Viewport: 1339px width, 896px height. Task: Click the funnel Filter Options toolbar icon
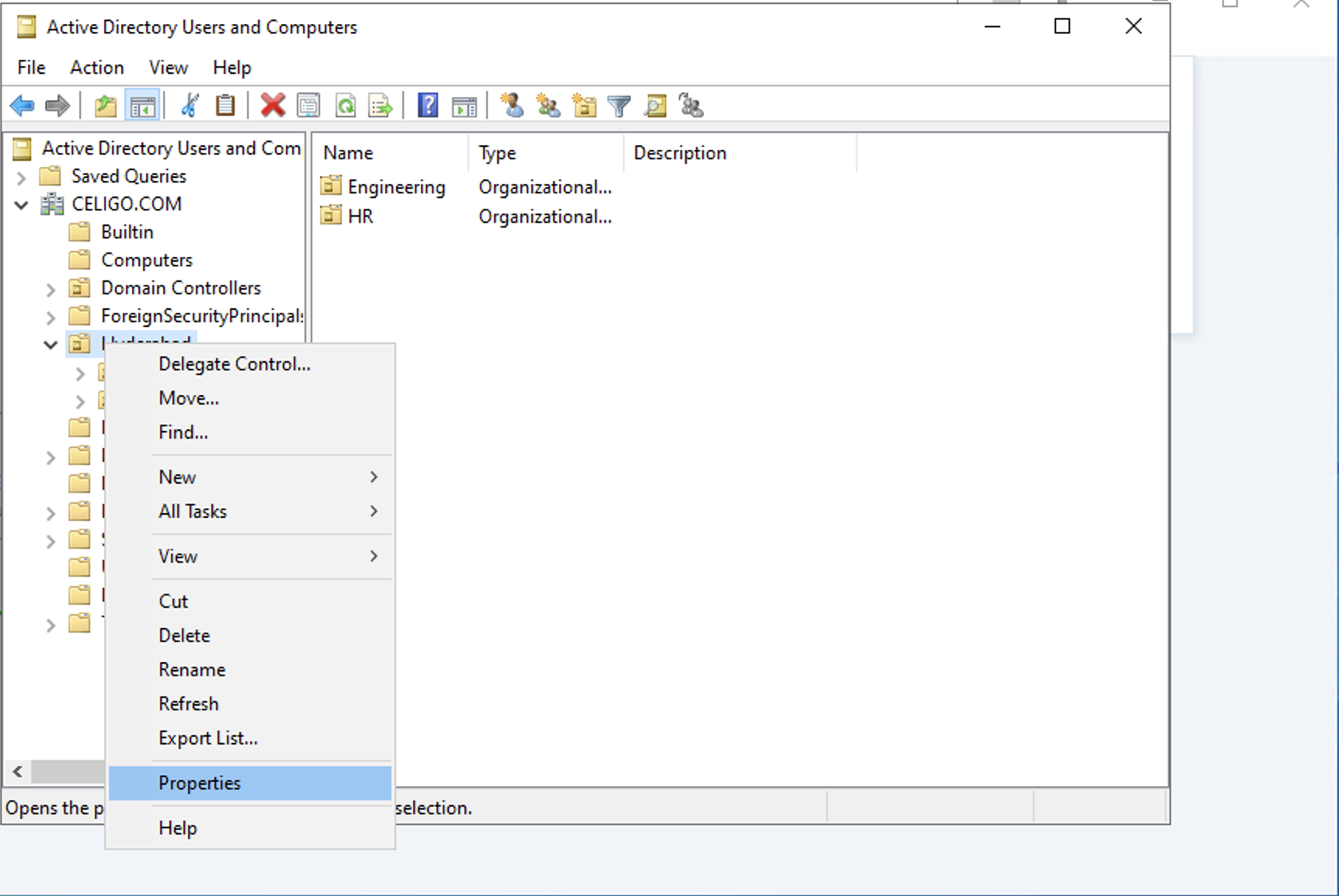pos(619,106)
